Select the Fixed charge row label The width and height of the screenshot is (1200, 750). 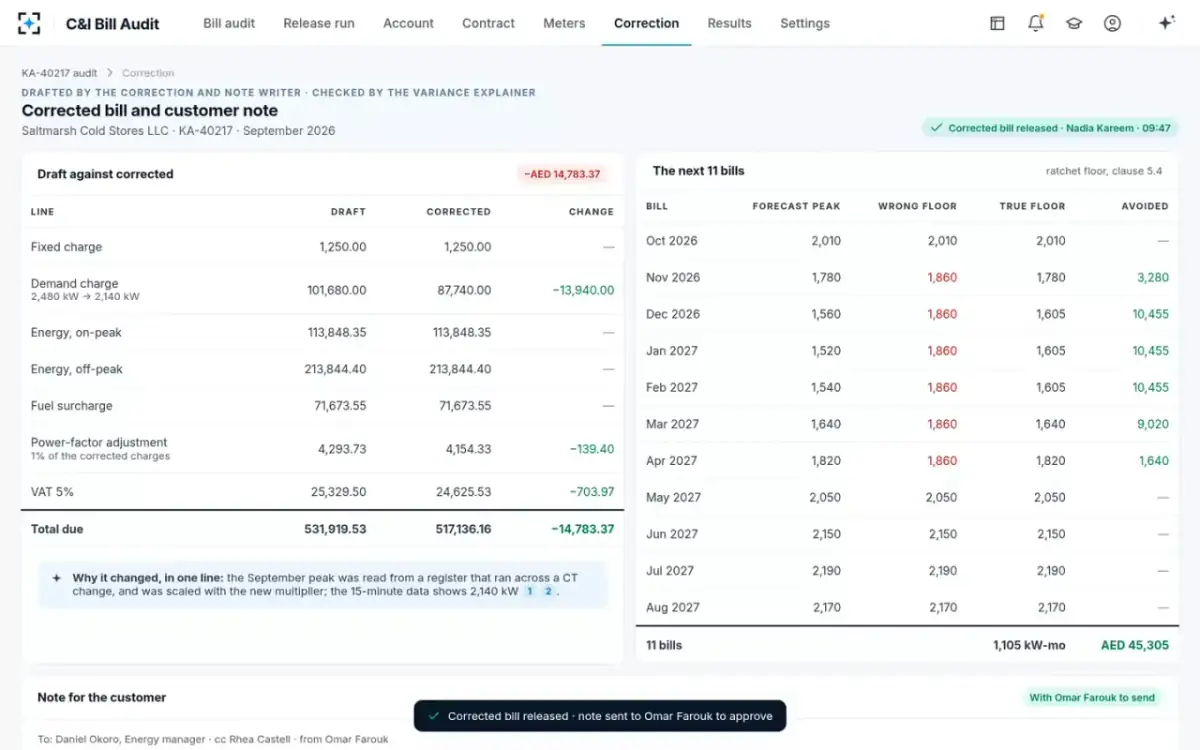66,247
